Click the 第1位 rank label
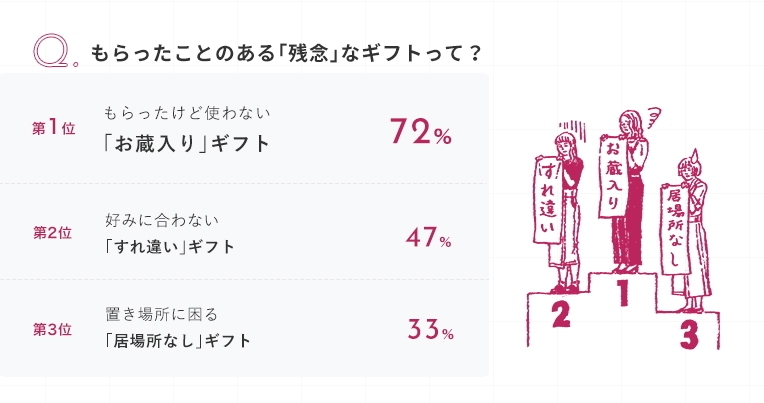Image resolution: width=764 pixels, height=403 pixels. (52, 129)
